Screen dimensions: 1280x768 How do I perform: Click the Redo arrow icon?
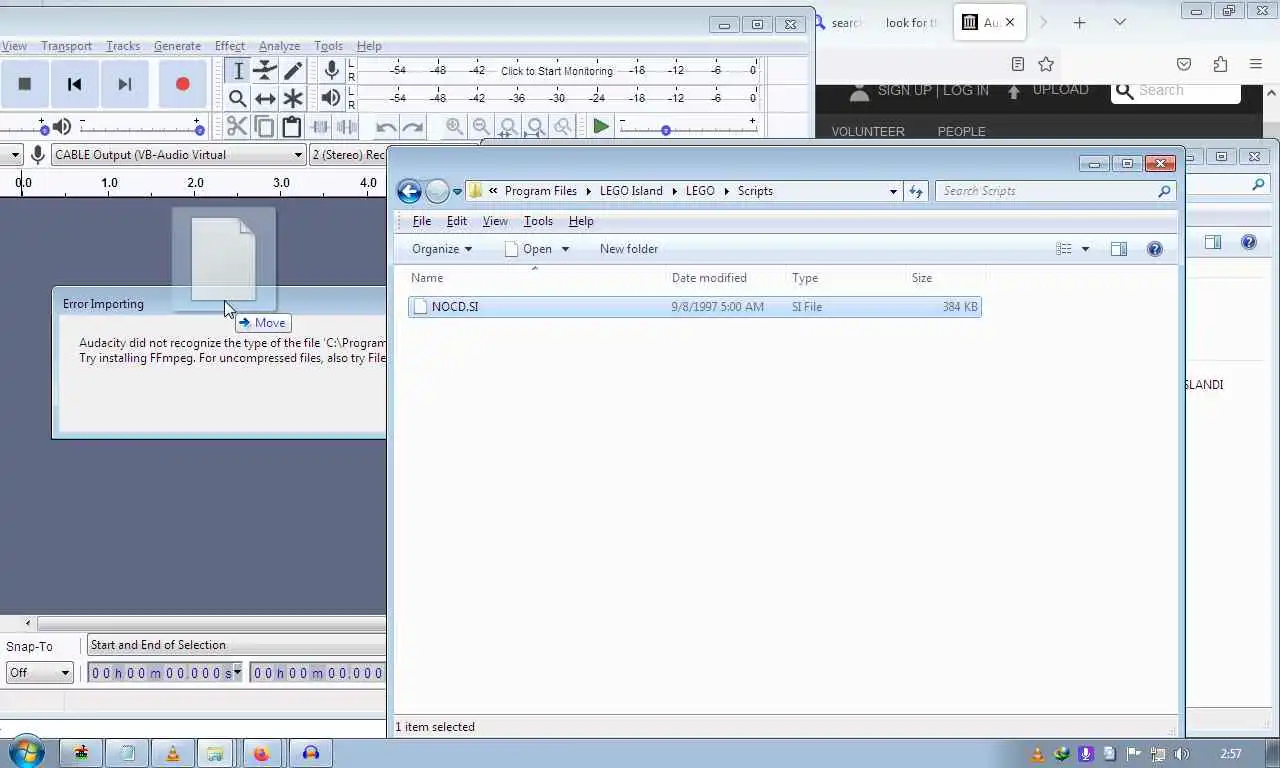(x=413, y=126)
